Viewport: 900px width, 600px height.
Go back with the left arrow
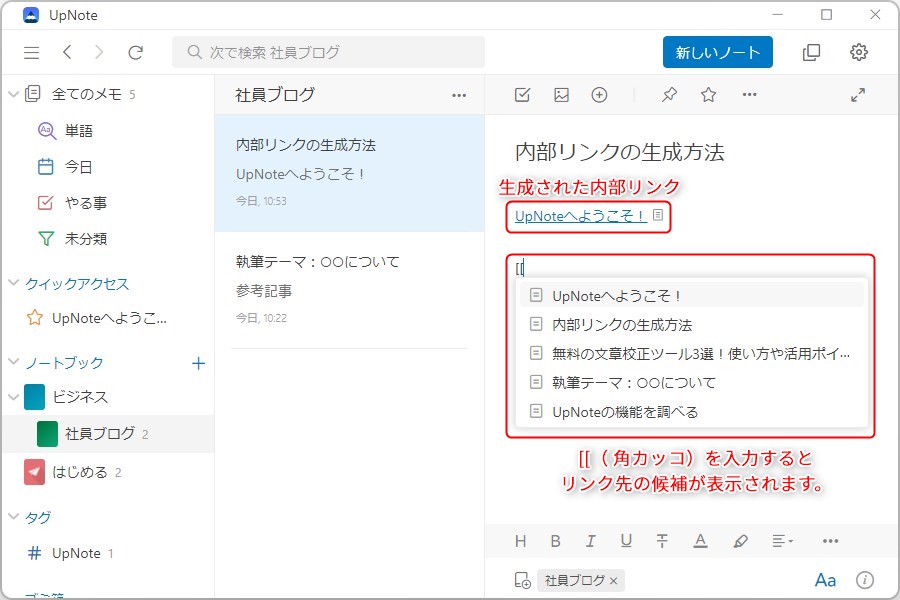(67, 52)
